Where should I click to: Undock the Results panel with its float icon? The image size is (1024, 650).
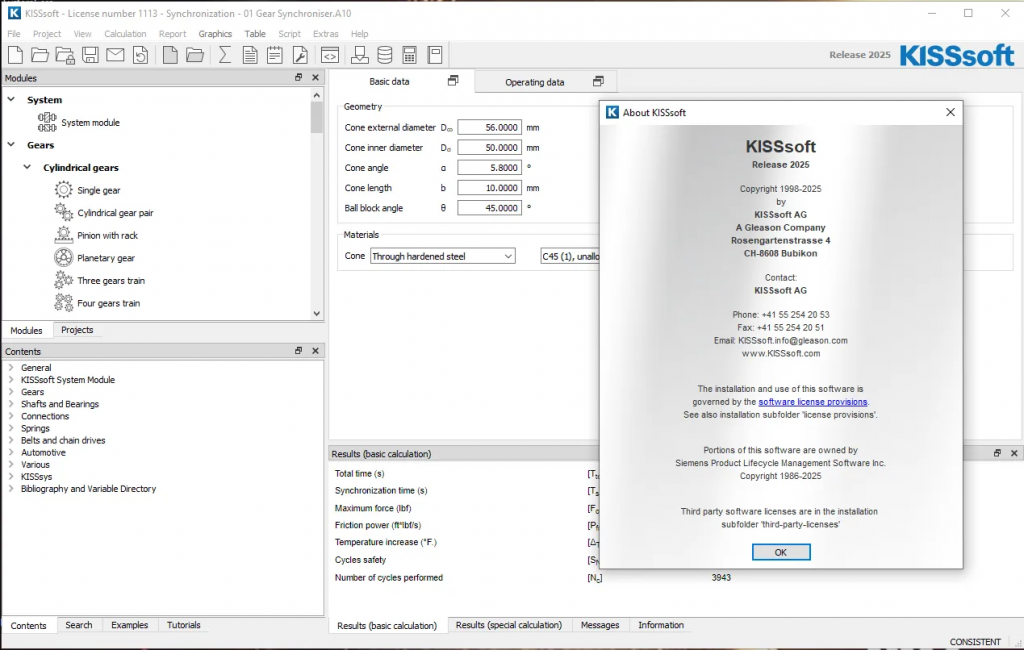pyautogui.click(x=997, y=453)
